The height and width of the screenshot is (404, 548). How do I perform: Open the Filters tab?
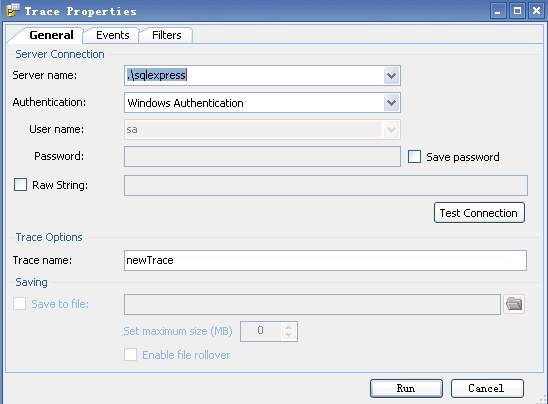coord(167,35)
